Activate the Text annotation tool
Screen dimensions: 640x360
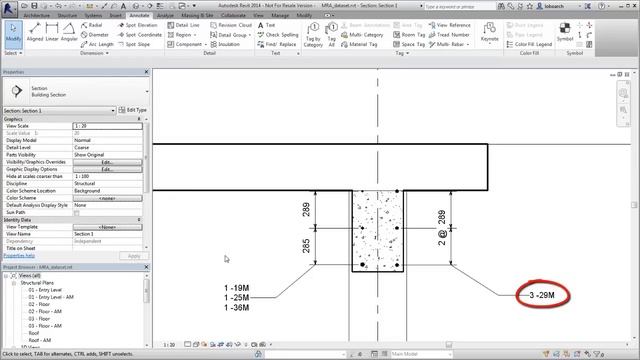[x=266, y=25]
